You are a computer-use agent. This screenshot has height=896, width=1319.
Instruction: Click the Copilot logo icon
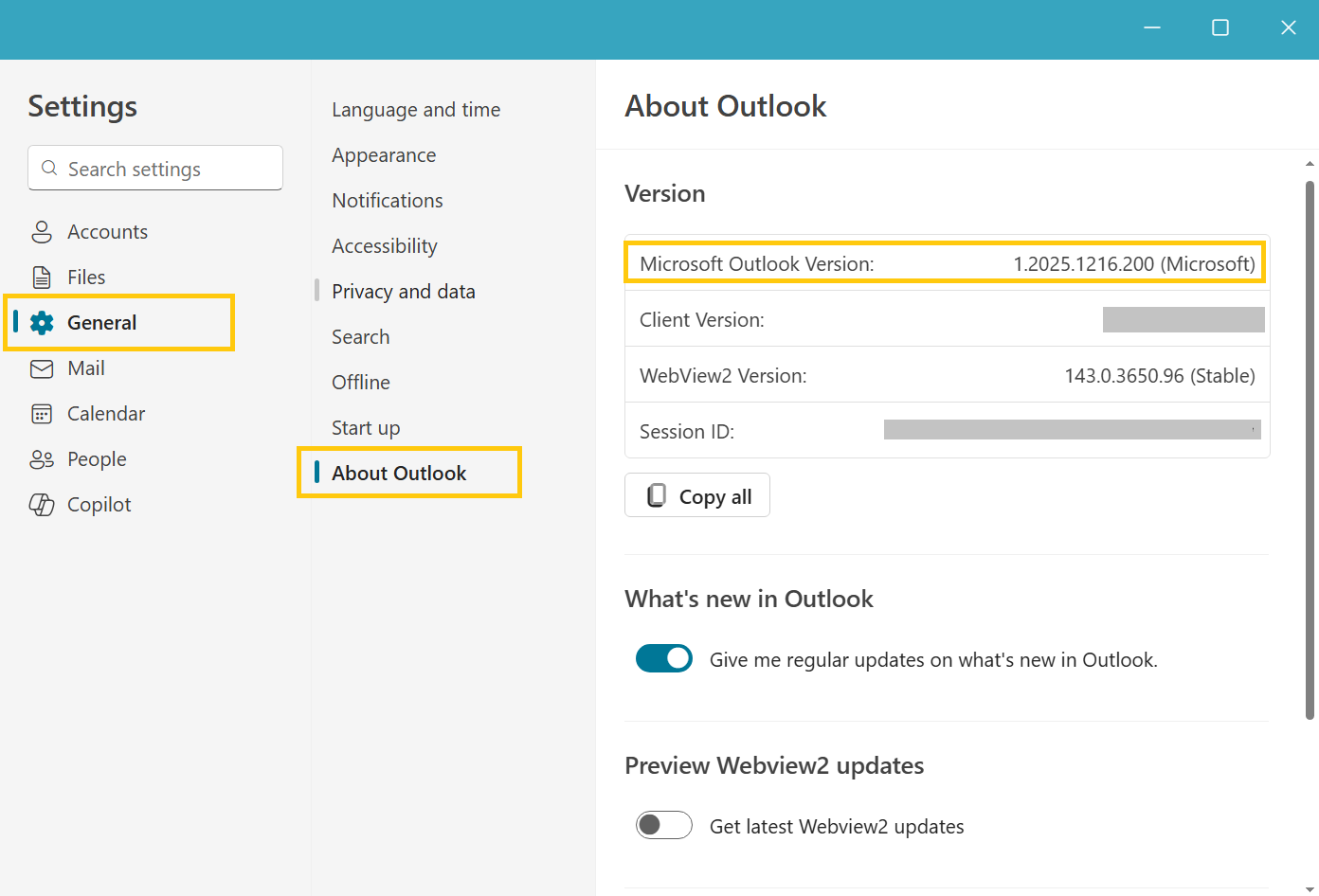click(42, 505)
